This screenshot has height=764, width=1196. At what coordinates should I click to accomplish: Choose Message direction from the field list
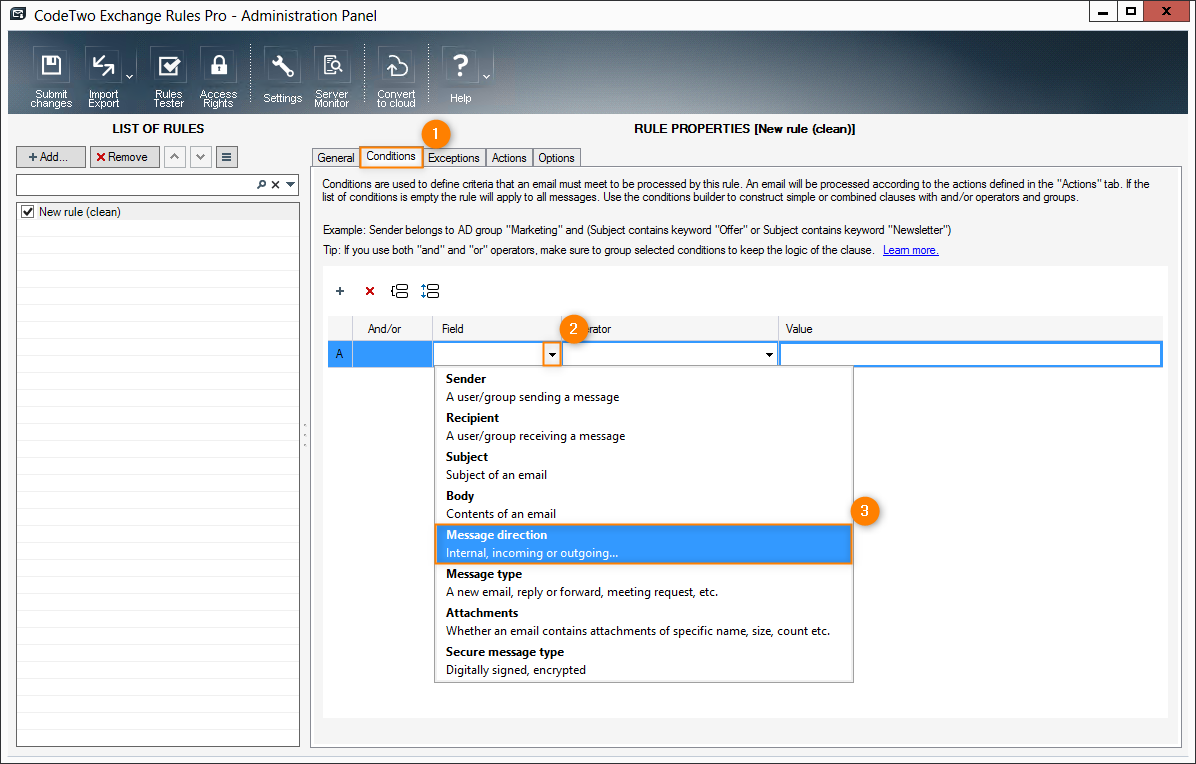point(643,544)
